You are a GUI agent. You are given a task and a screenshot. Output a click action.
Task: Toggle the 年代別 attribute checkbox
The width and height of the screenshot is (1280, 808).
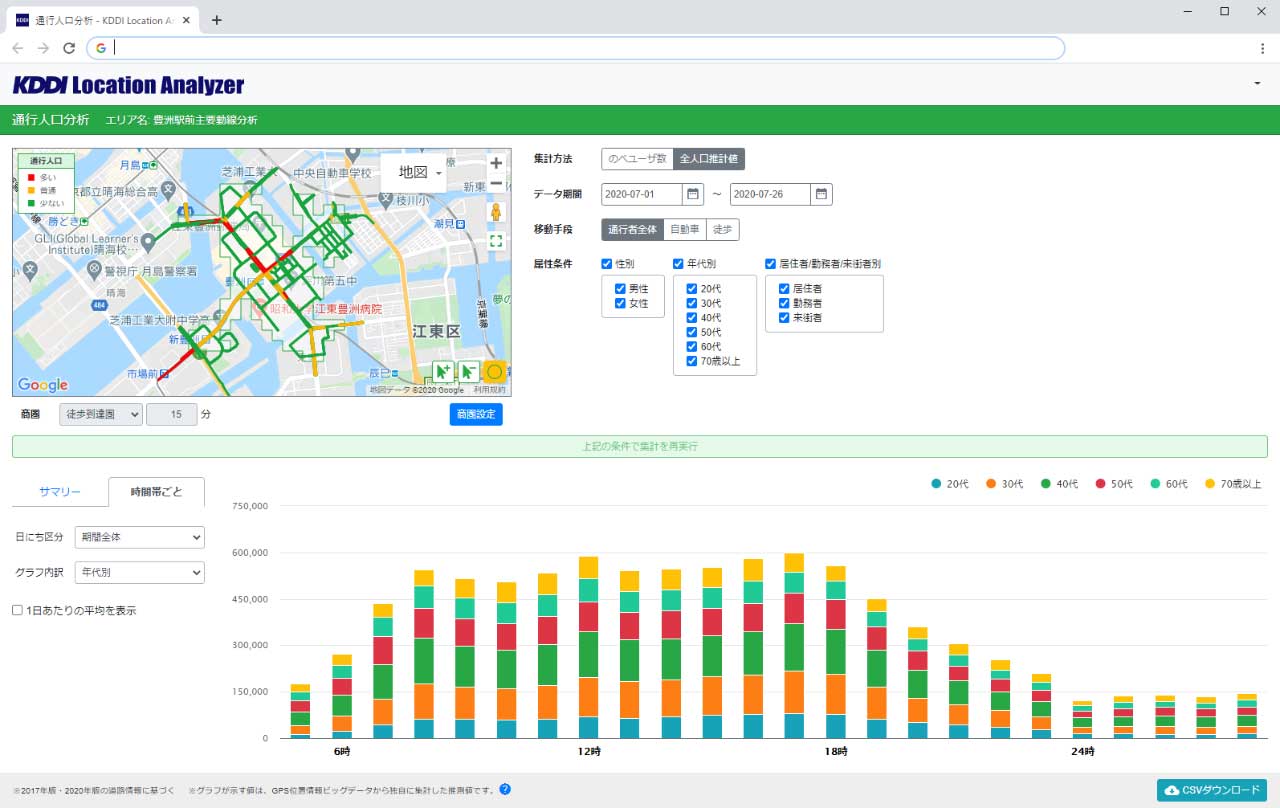[679, 264]
